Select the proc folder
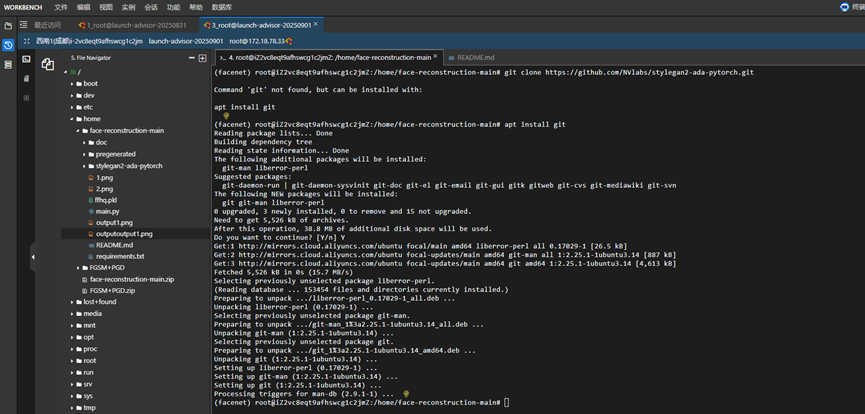The height and width of the screenshot is (414, 865). [90, 349]
